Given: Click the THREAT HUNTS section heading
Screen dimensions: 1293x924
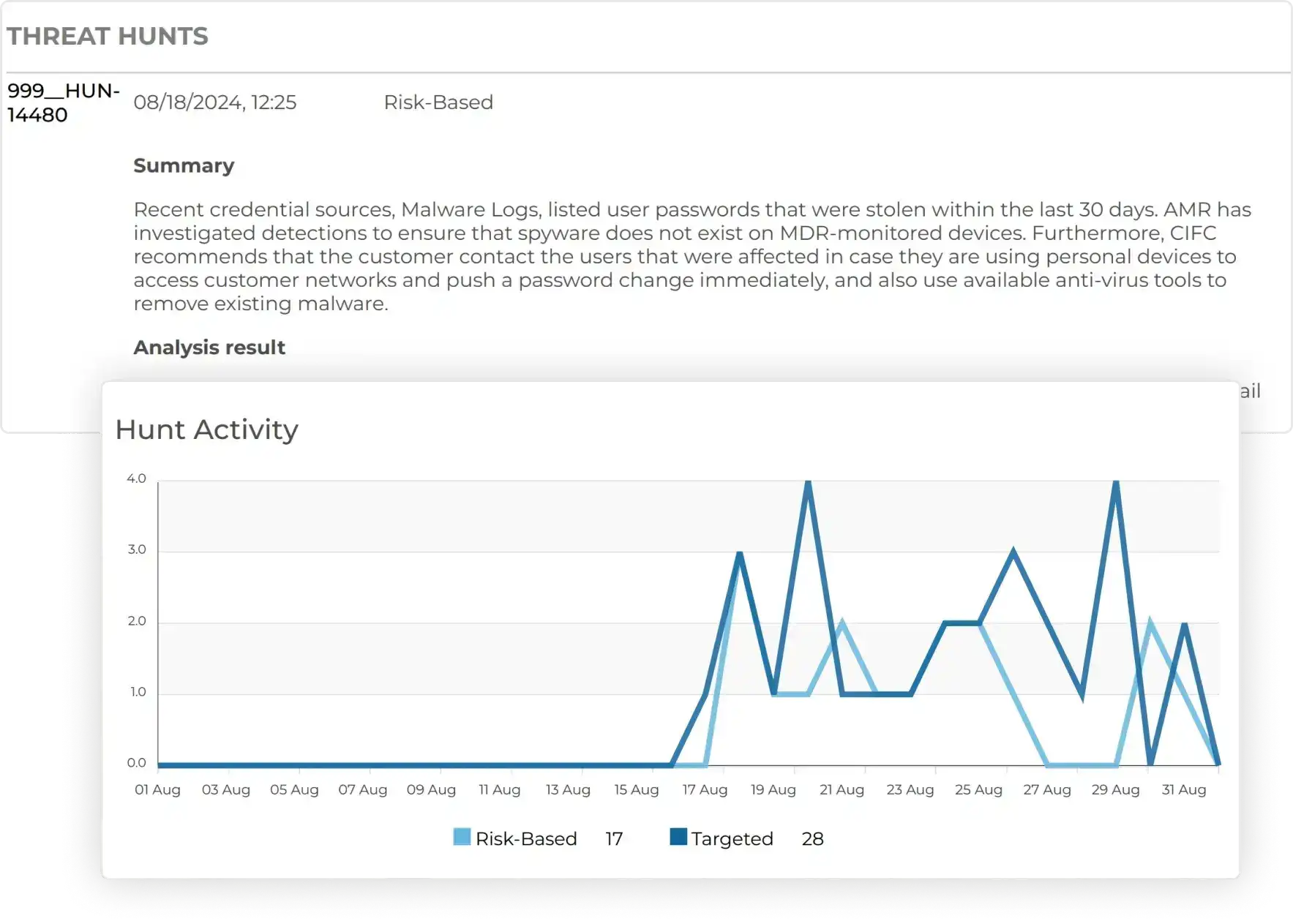Looking at the screenshot, I should pyautogui.click(x=108, y=36).
